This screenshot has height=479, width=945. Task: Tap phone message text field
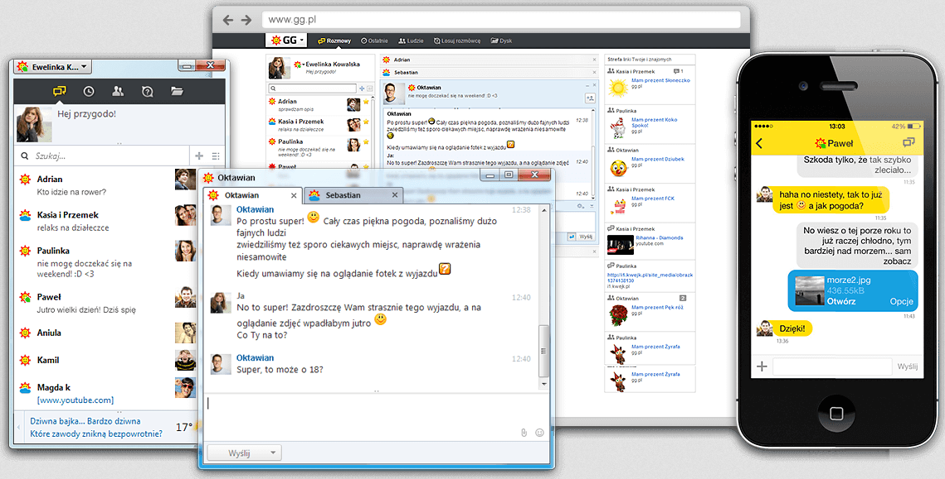pyautogui.click(x=832, y=366)
